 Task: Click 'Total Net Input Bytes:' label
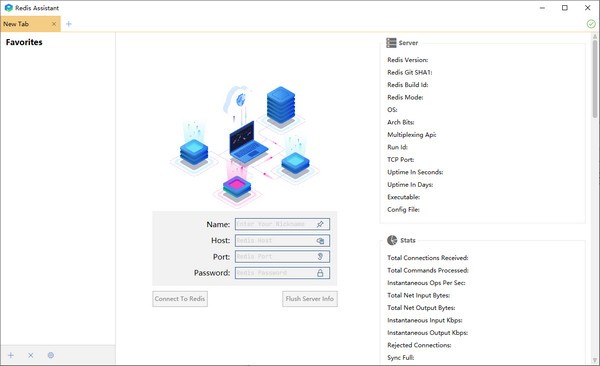coord(419,295)
